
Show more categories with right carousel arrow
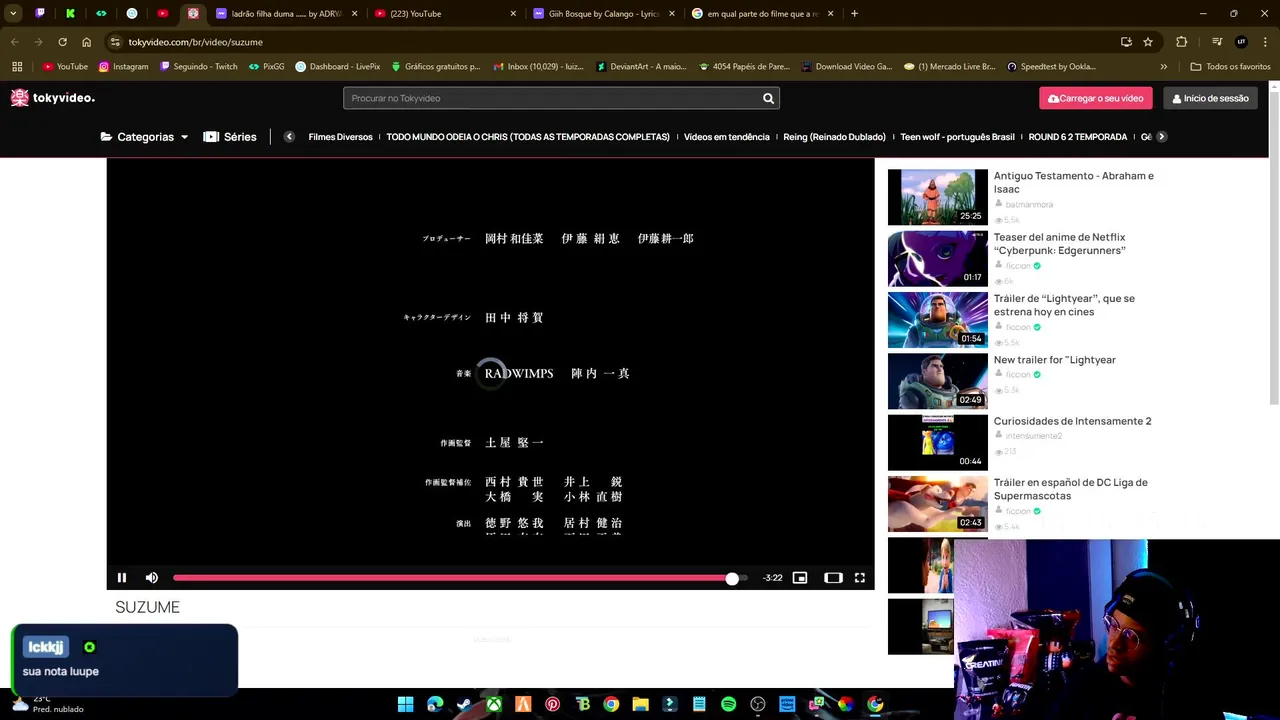tap(1161, 137)
